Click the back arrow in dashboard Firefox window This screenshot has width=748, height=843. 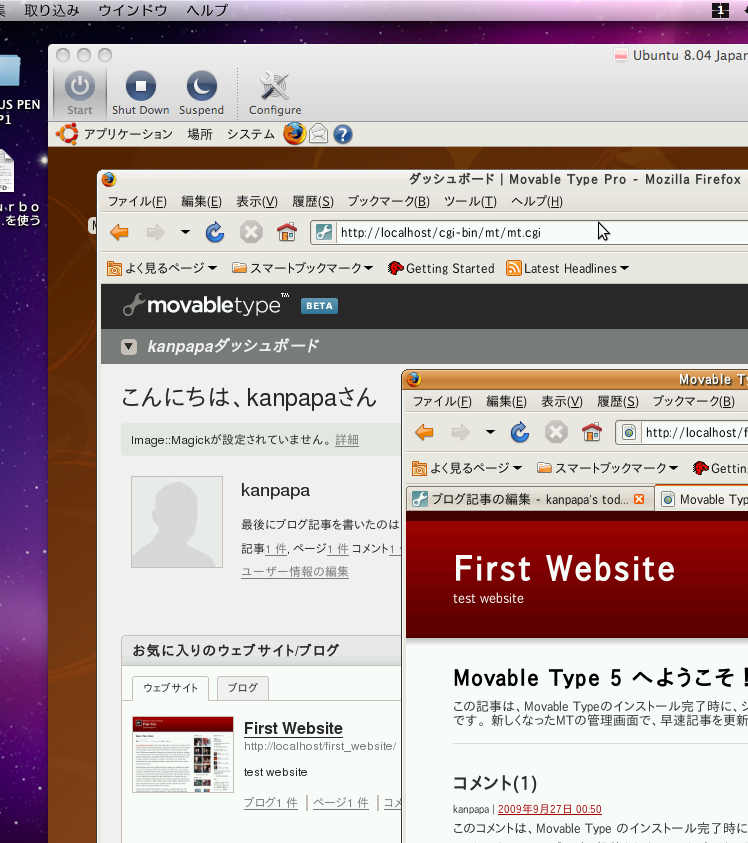coord(119,233)
